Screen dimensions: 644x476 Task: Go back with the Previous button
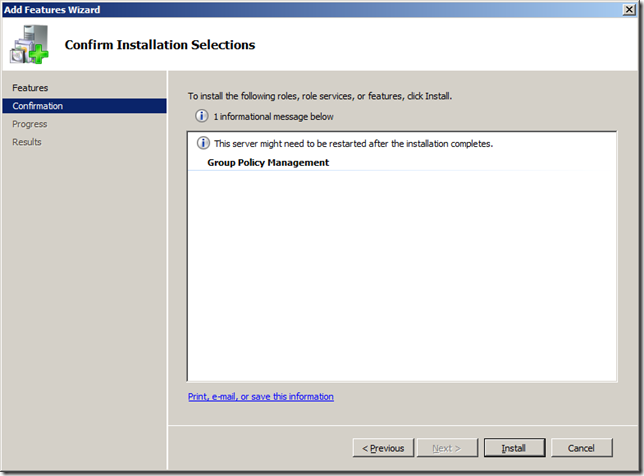point(383,448)
